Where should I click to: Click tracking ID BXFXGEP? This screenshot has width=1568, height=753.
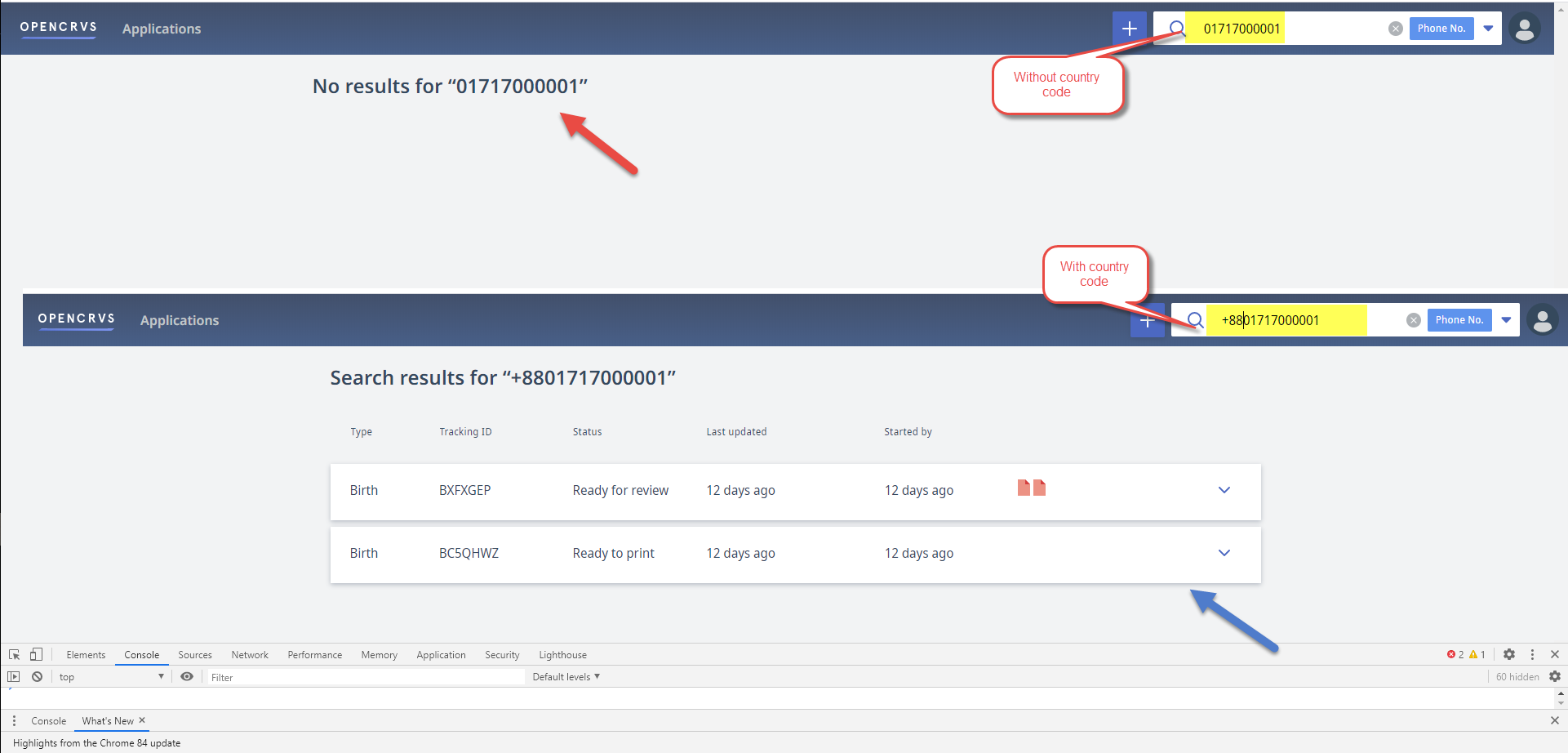tap(464, 490)
